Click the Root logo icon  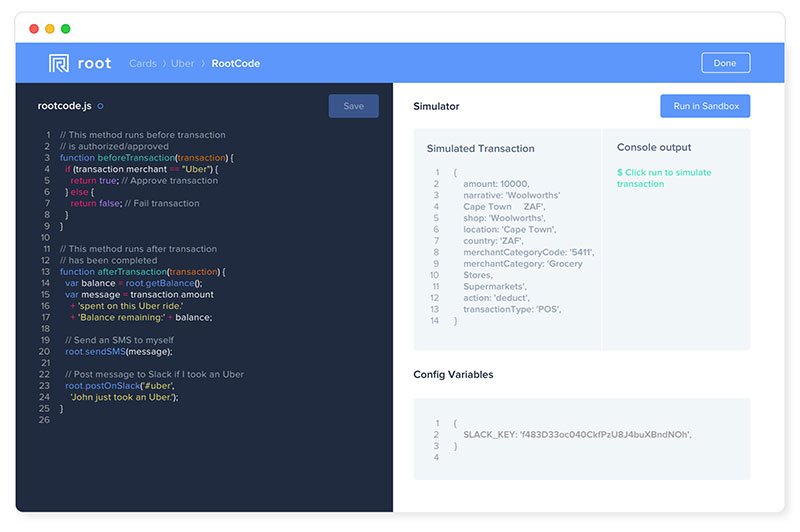pyautogui.click(x=59, y=64)
